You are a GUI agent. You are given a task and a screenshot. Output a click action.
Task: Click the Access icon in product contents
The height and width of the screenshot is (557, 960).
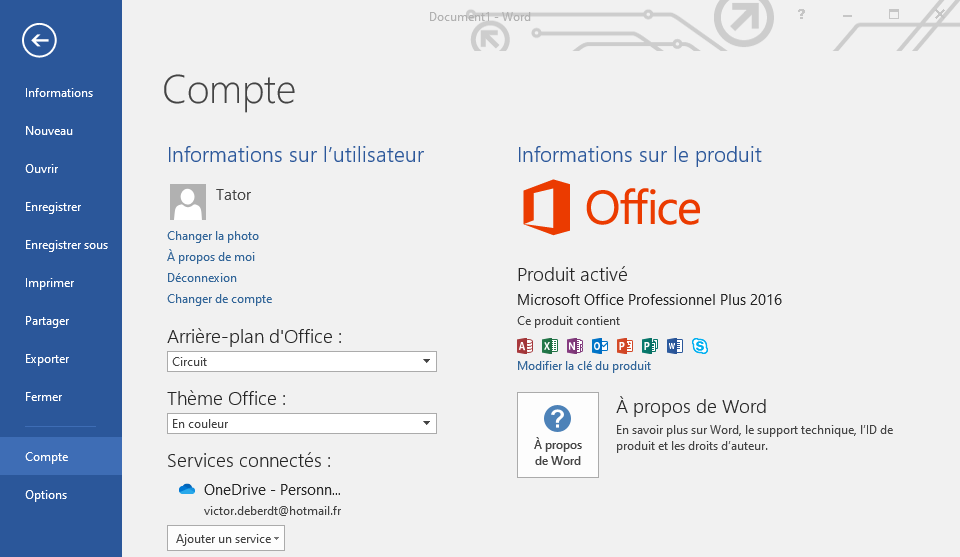click(x=525, y=346)
